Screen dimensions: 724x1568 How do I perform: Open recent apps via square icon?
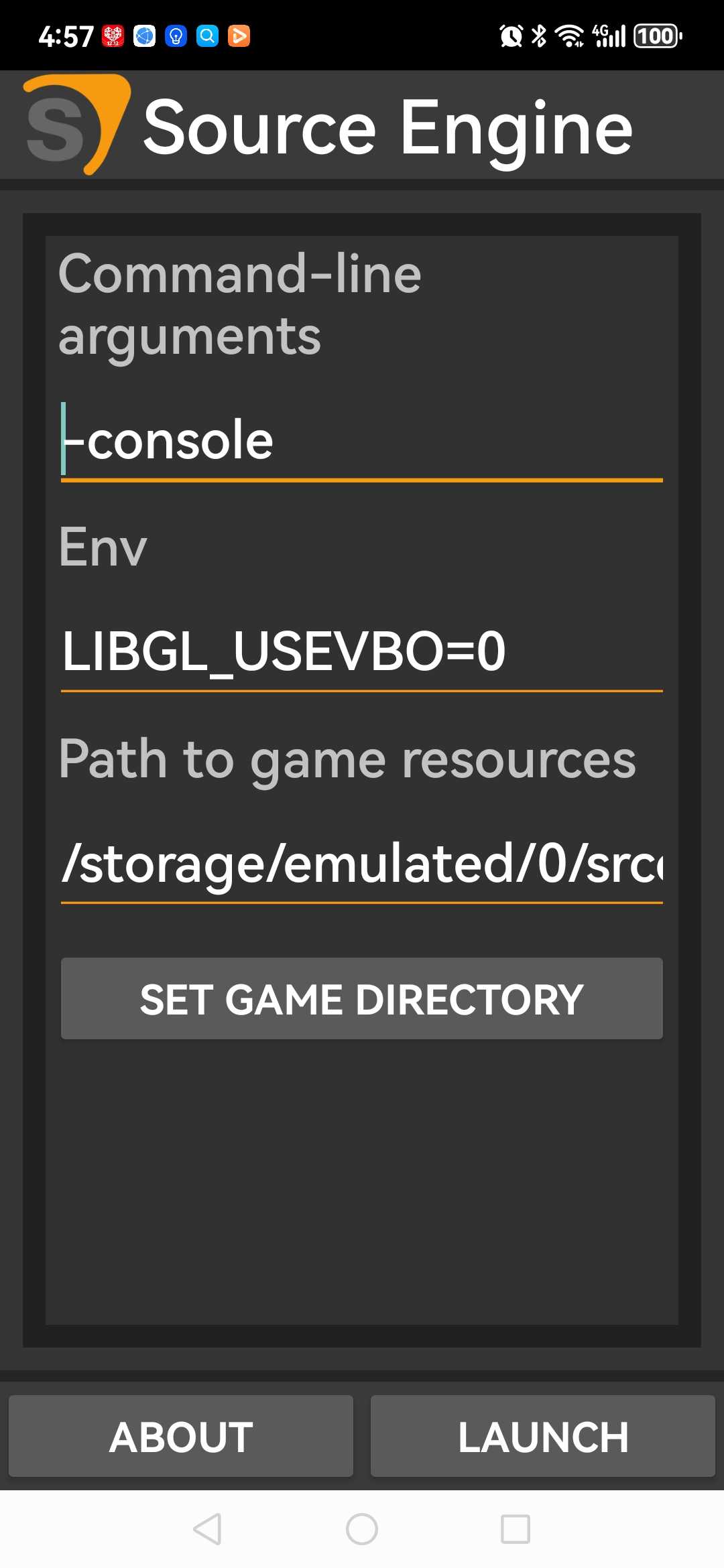click(516, 1529)
